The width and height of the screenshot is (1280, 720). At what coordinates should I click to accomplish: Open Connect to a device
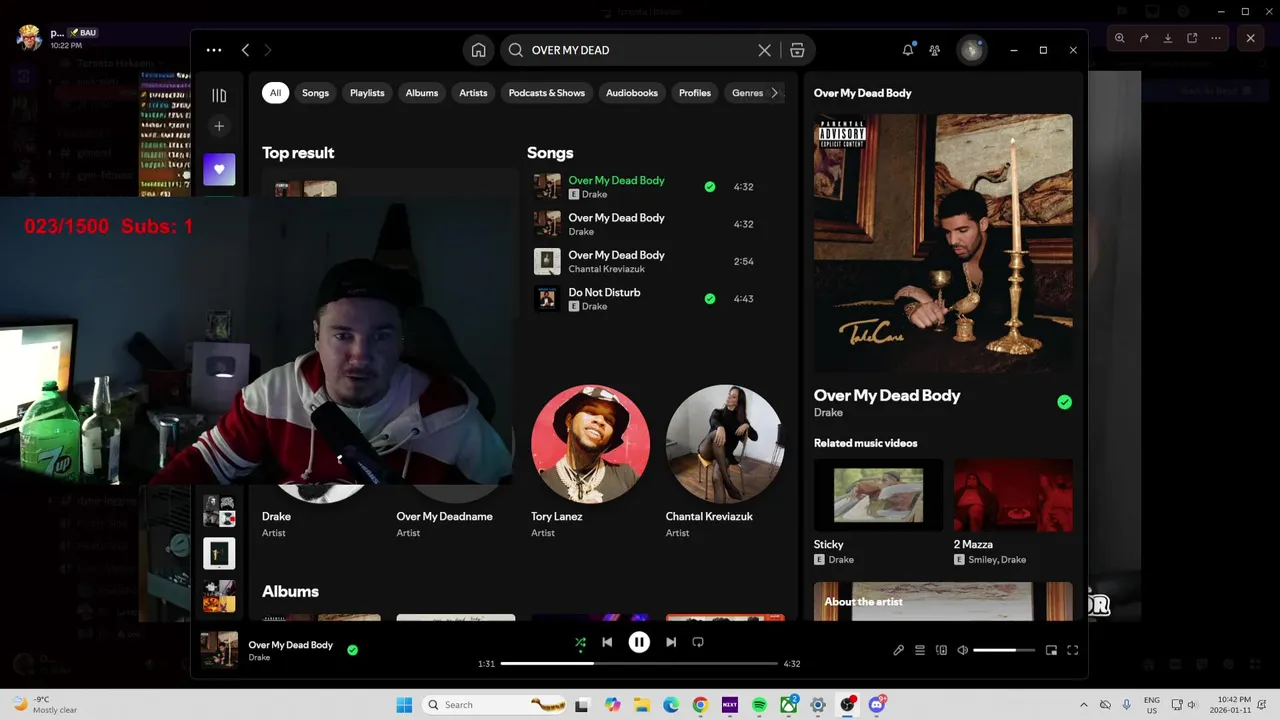point(941,650)
